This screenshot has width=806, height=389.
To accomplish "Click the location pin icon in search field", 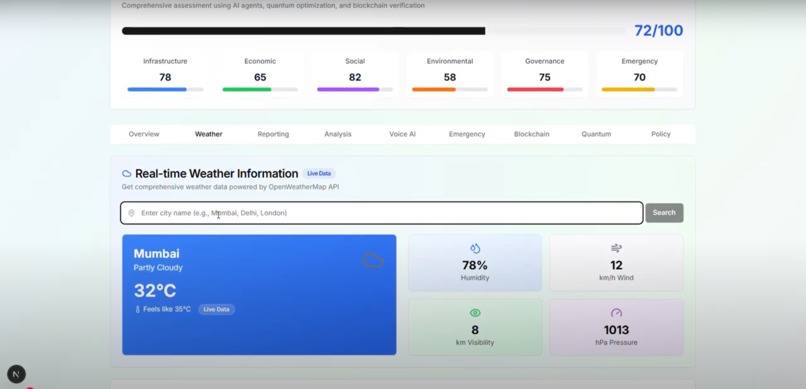I will pos(131,213).
